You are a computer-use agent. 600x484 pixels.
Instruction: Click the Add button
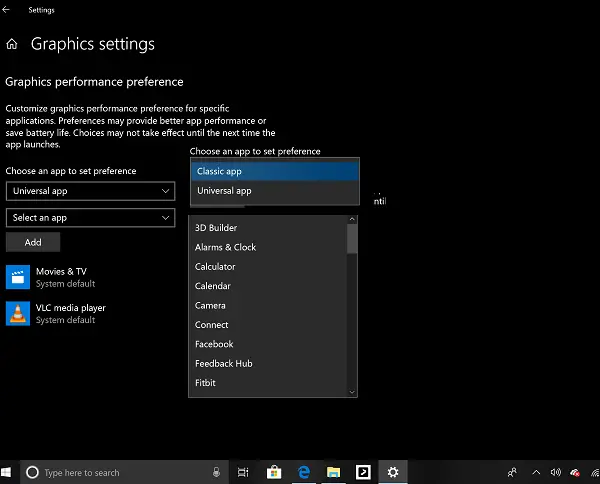33,242
